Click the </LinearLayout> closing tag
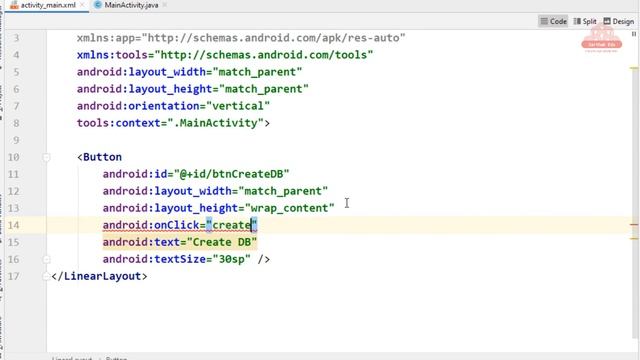 tap(100, 276)
